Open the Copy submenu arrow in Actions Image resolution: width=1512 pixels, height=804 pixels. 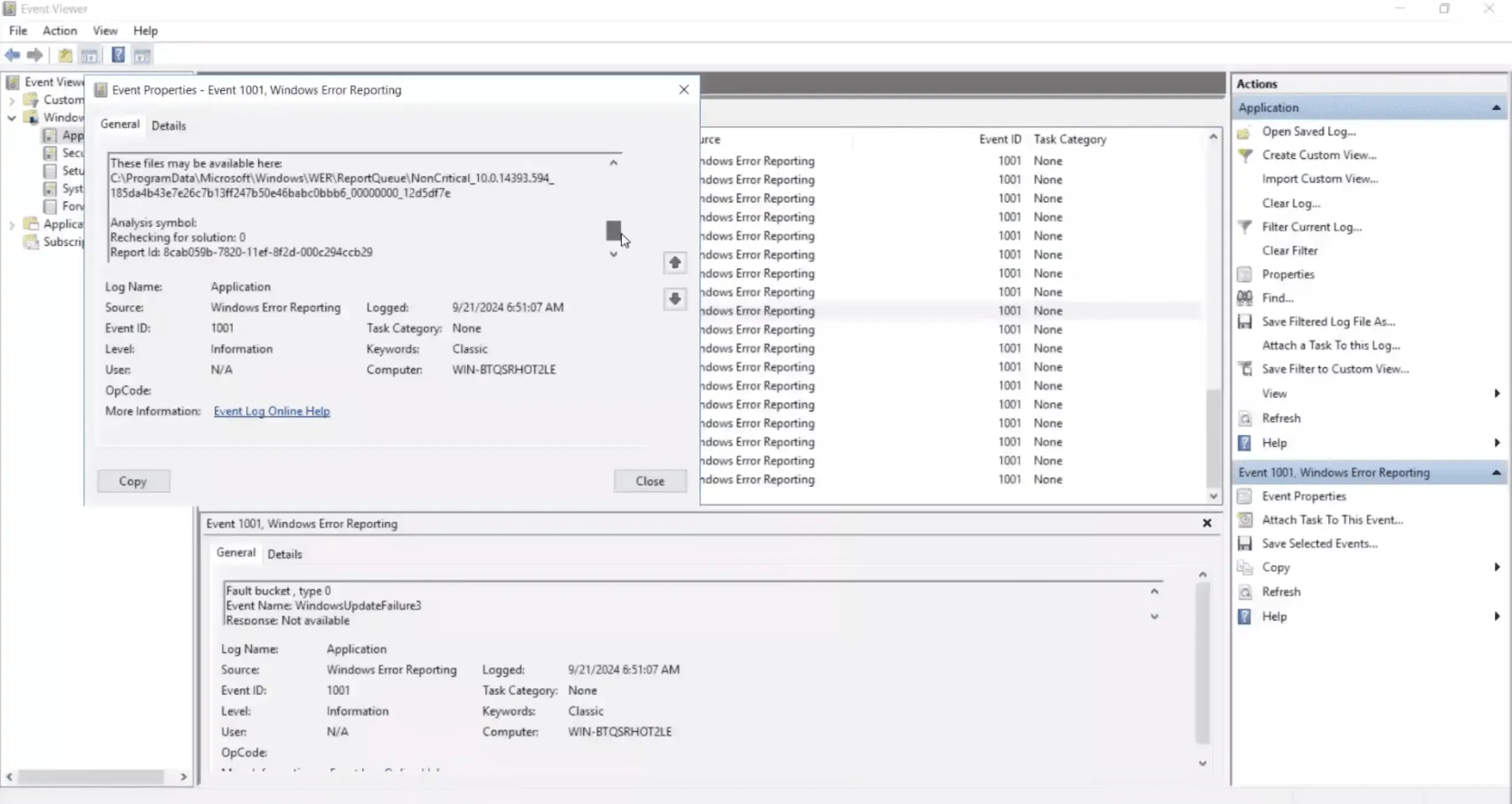tap(1497, 567)
